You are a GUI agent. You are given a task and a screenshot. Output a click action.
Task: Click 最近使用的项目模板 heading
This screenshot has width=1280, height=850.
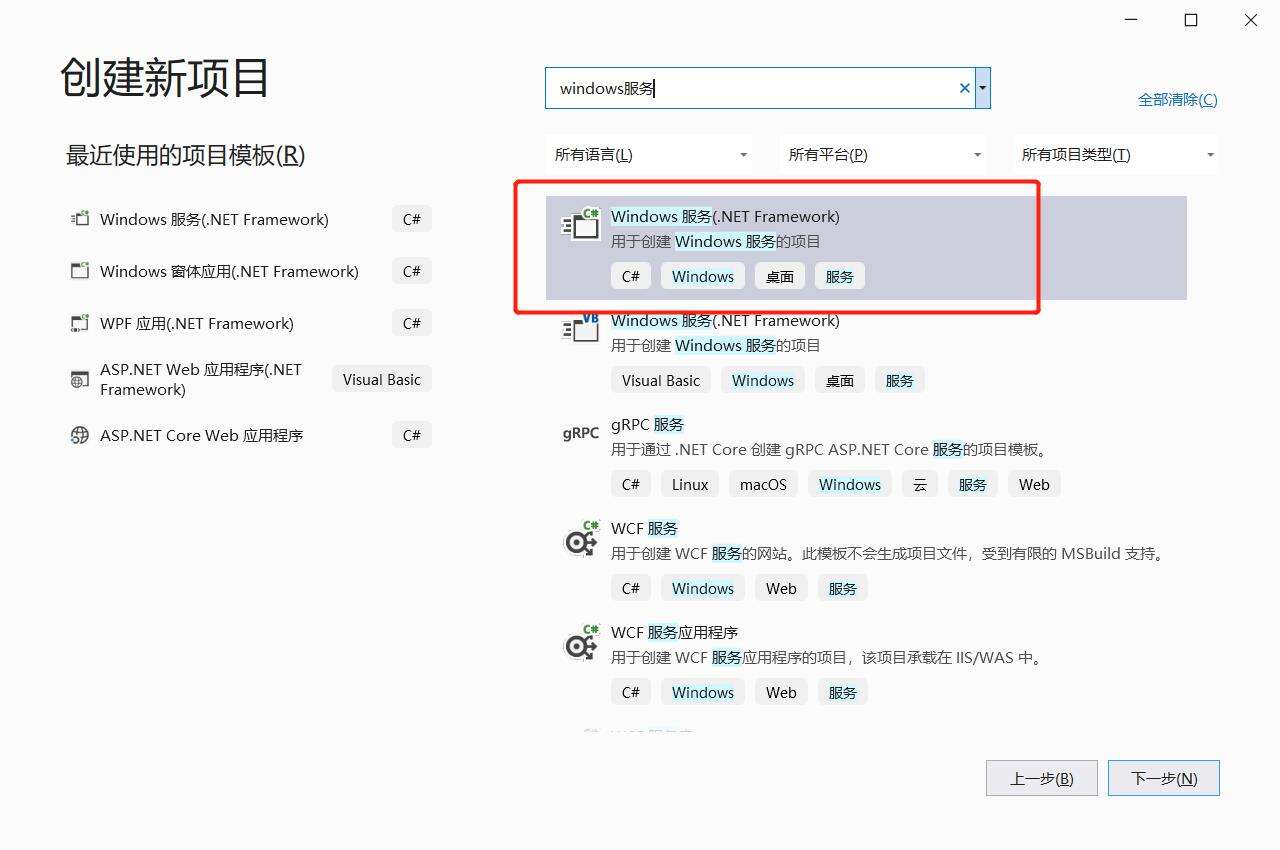pyautogui.click(x=185, y=155)
